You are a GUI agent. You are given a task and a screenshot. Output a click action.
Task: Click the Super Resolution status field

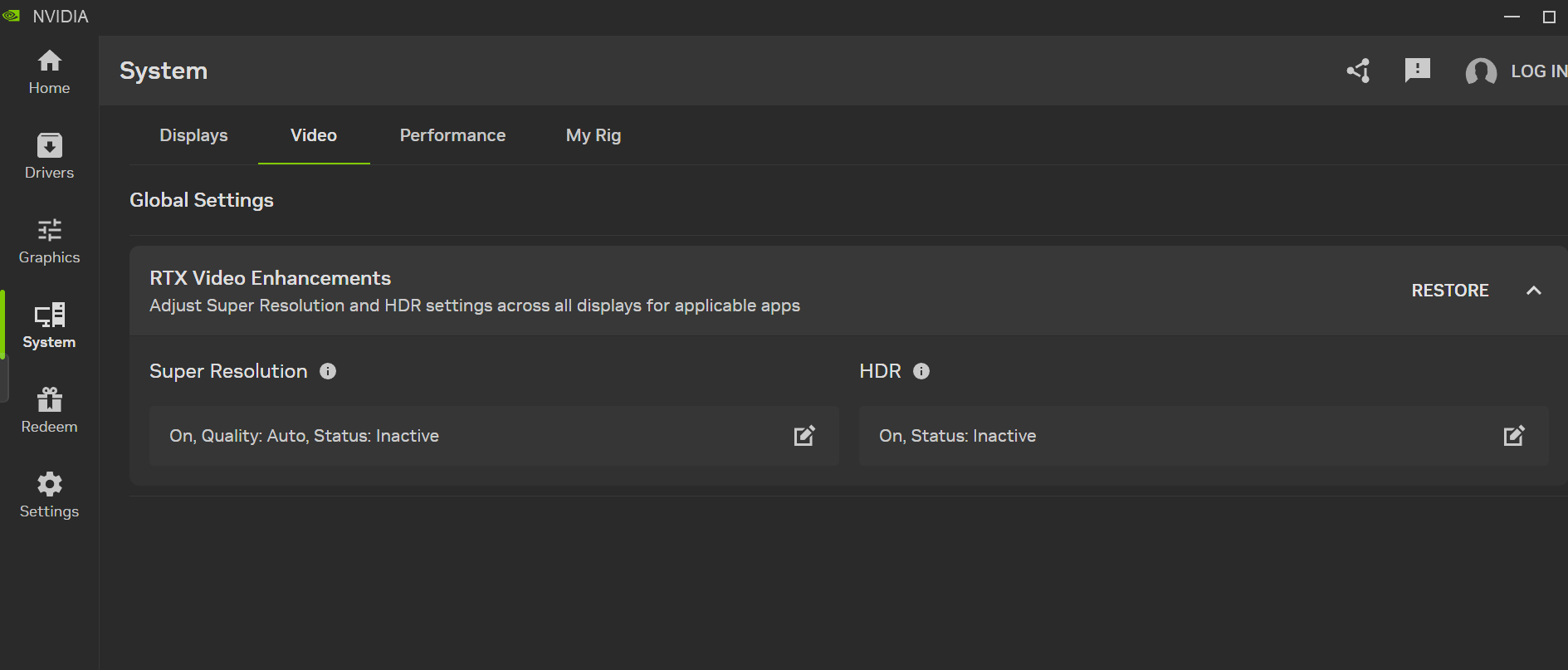(x=494, y=436)
